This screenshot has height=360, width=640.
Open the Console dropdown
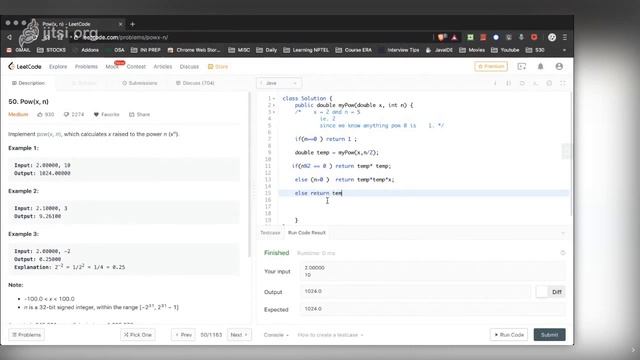[276, 335]
